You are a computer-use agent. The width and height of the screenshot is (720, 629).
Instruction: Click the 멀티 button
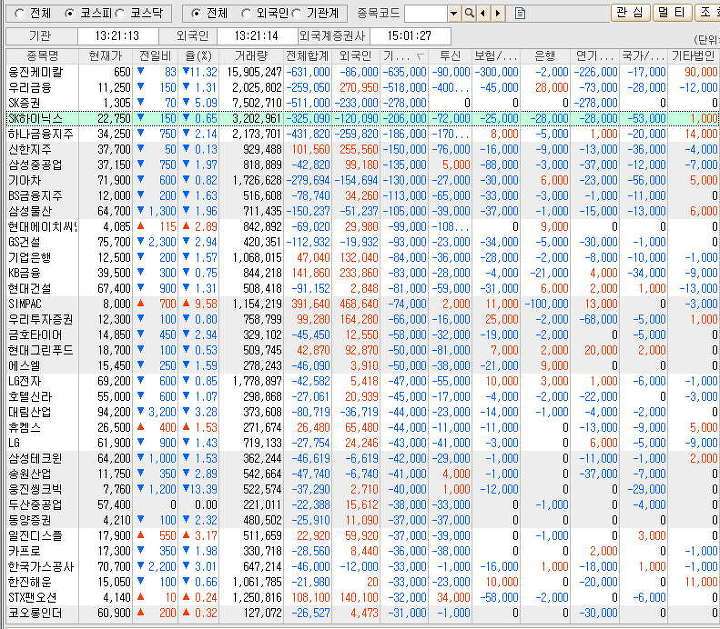tap(672, 12)
